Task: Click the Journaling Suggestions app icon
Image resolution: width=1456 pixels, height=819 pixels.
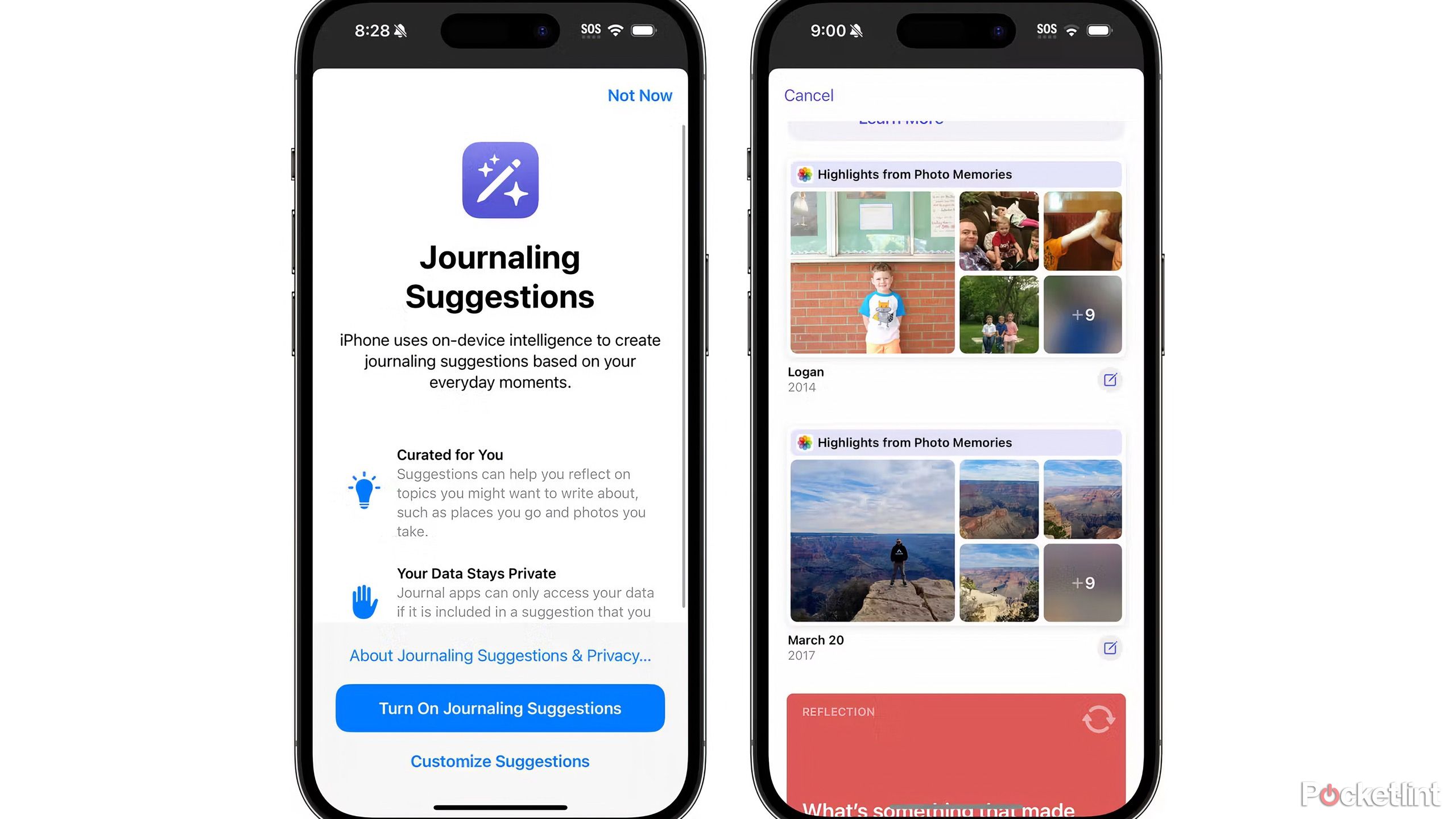Action: point(500,180)
